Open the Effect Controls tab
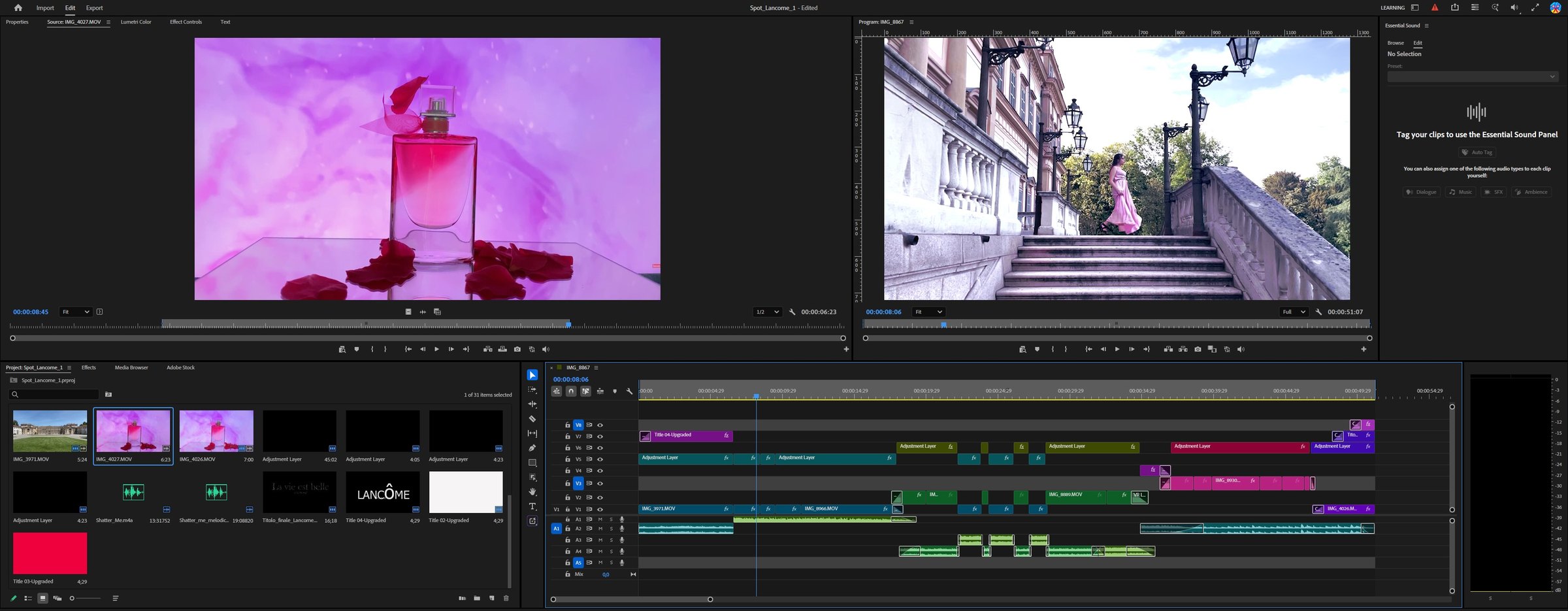Image resolution: width=1568 pixels, height=611 pixels. point(186,22)
